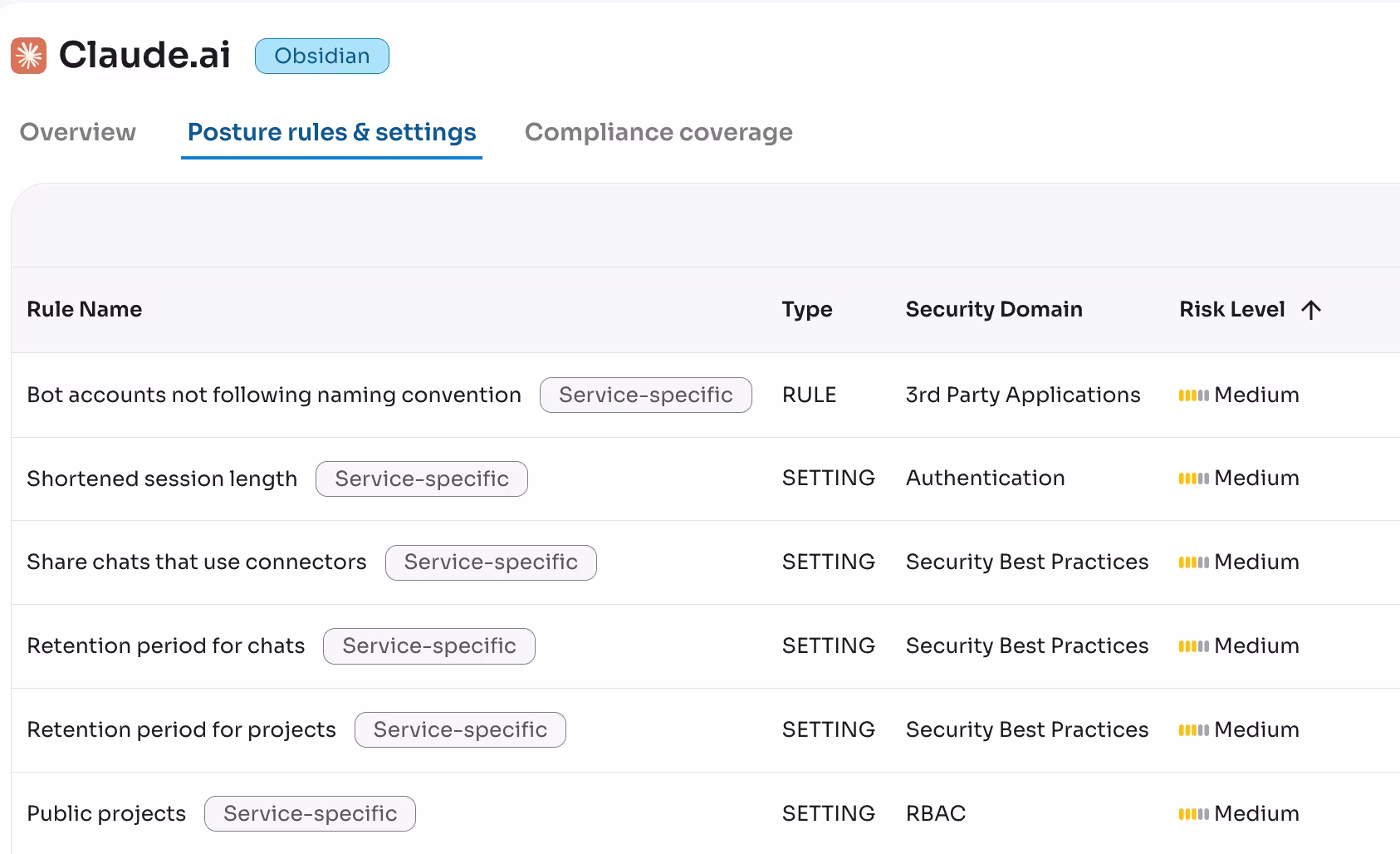The image size is (1400, 854).
Task: Click Security Best Practices in Share chats row
Action: click(1027, 562)
